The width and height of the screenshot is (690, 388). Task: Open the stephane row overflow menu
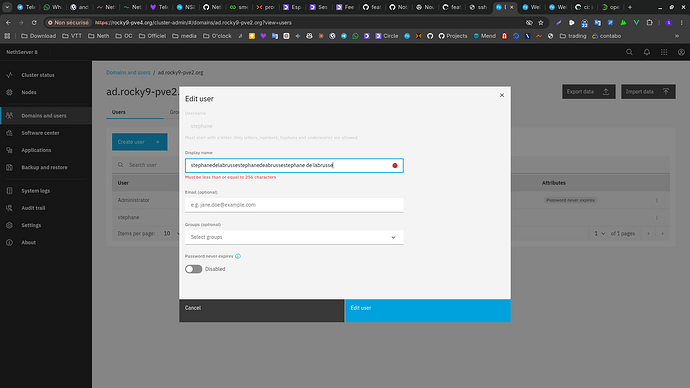pyautogui.click(x=657, y=217)
